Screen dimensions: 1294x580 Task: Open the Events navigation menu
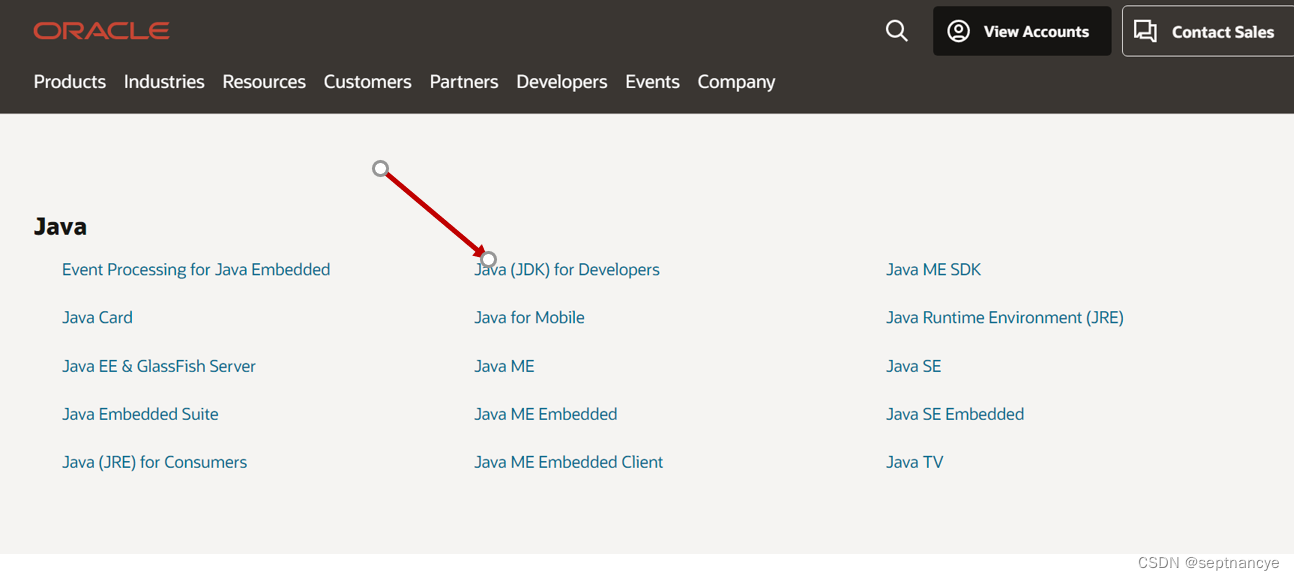click(652, 81)
